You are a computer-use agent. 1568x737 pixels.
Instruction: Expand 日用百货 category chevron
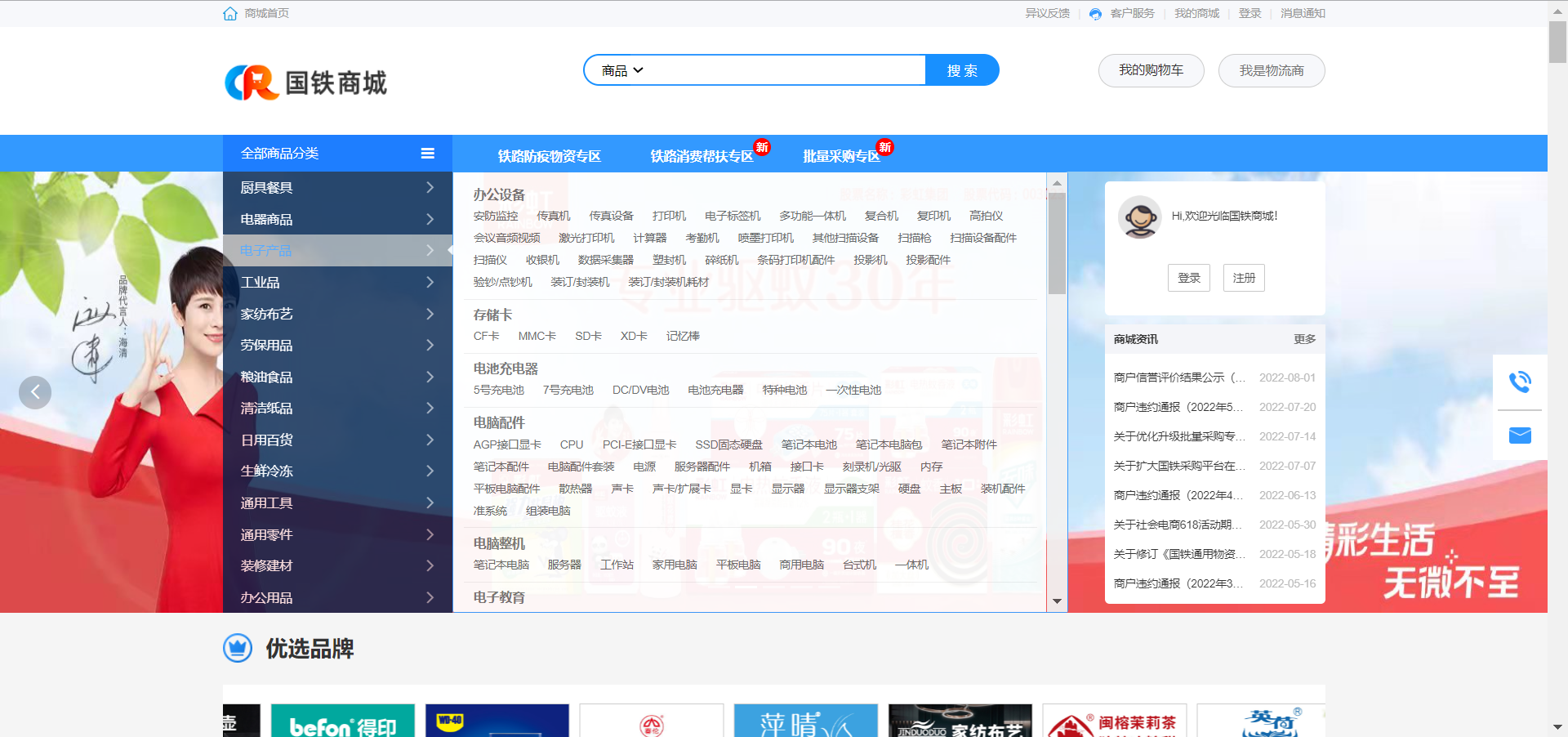[x=430, y=440]
